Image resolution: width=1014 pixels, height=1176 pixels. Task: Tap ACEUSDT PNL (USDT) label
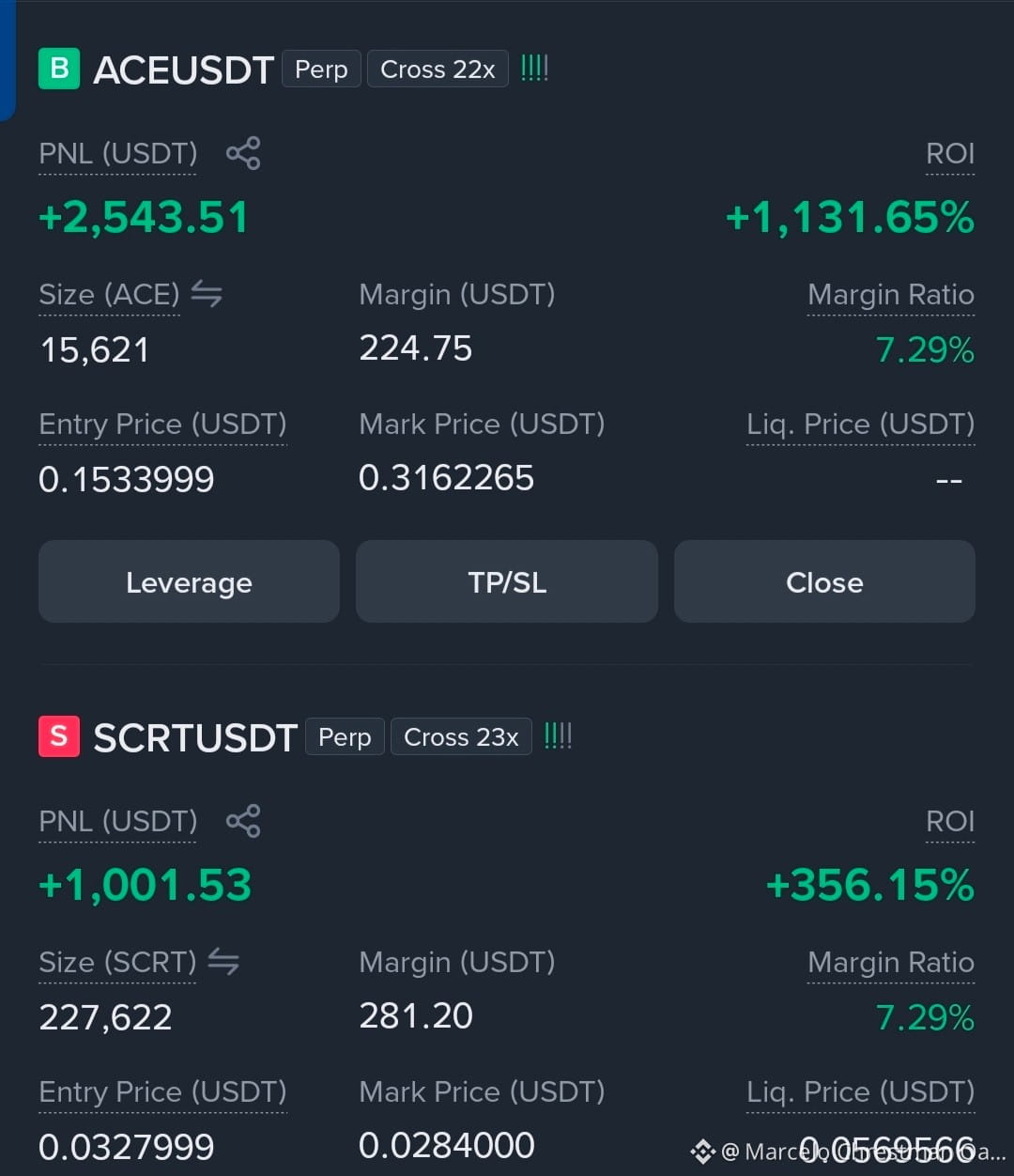(118, 153)
